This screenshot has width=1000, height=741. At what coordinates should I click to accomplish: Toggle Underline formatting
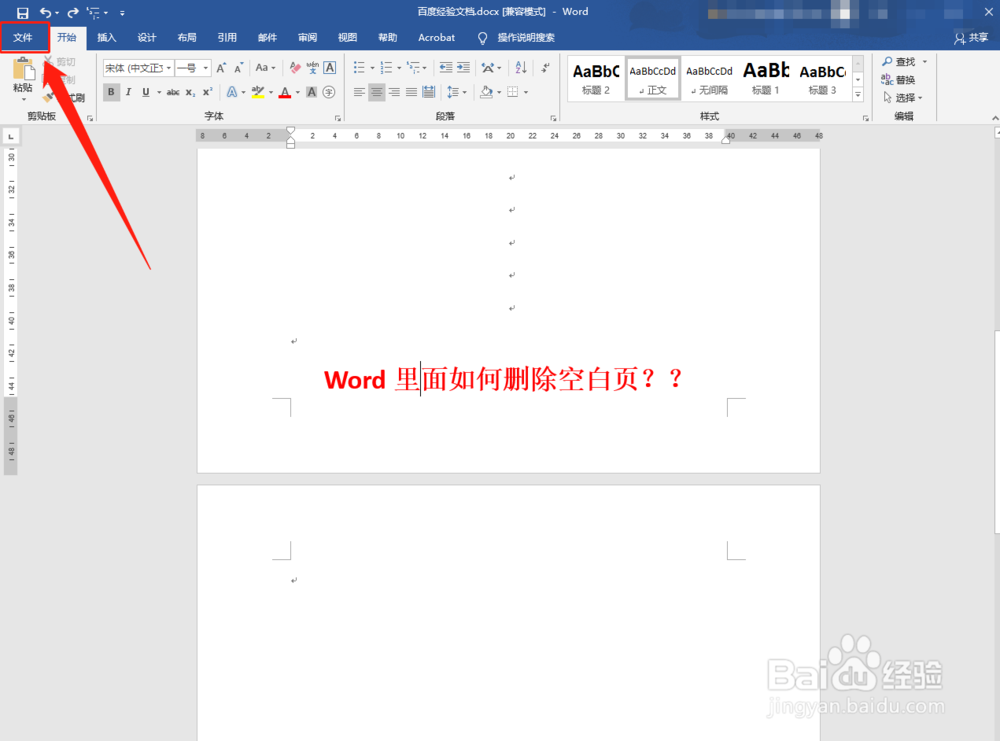coord(145,92)
